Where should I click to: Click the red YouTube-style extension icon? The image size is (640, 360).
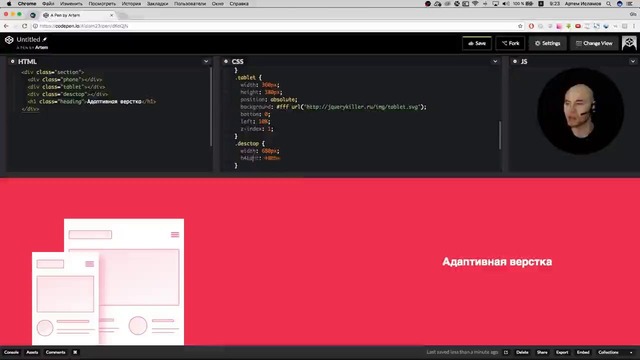click(578, 26)
